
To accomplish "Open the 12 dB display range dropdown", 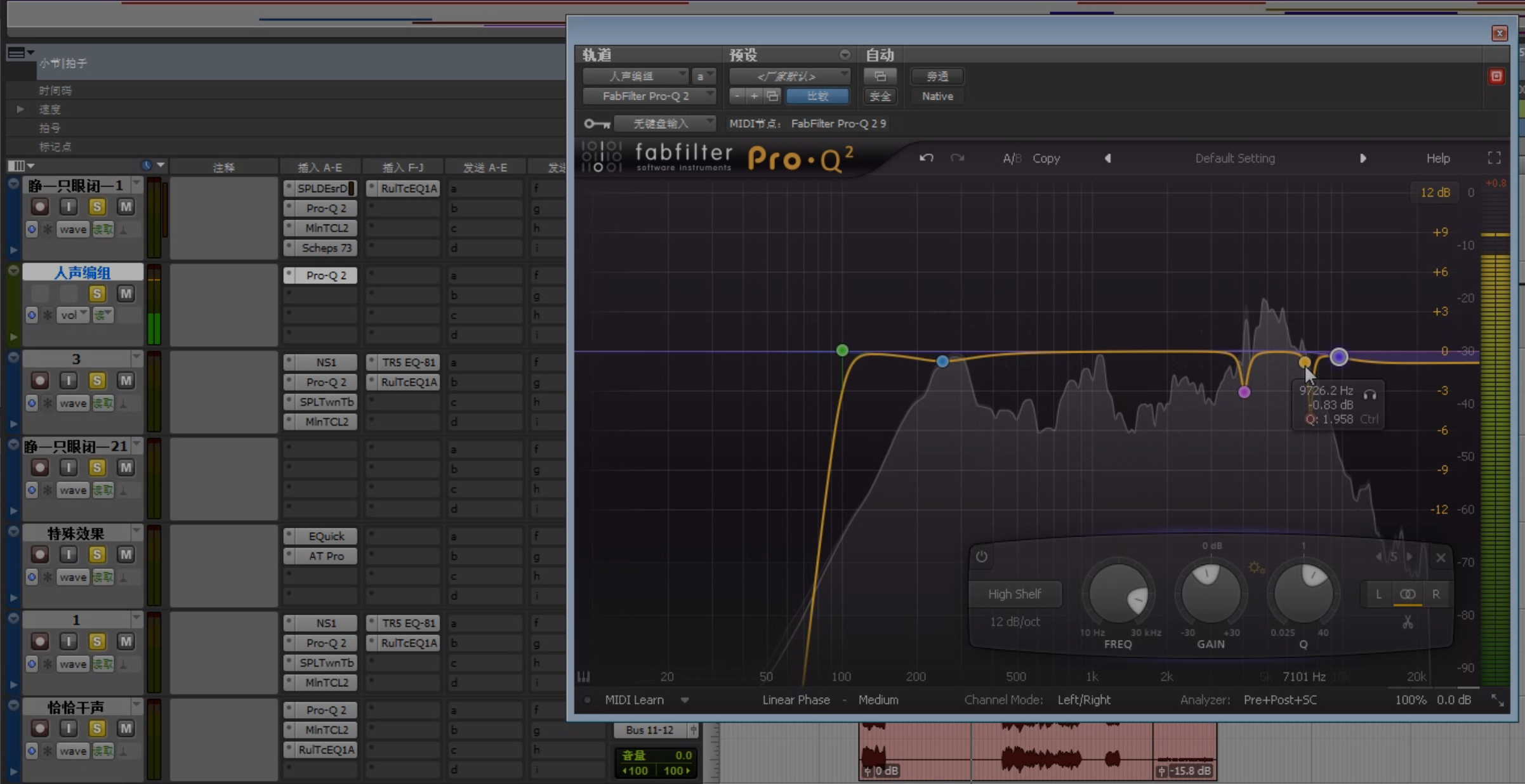I will pos(1434,192).
